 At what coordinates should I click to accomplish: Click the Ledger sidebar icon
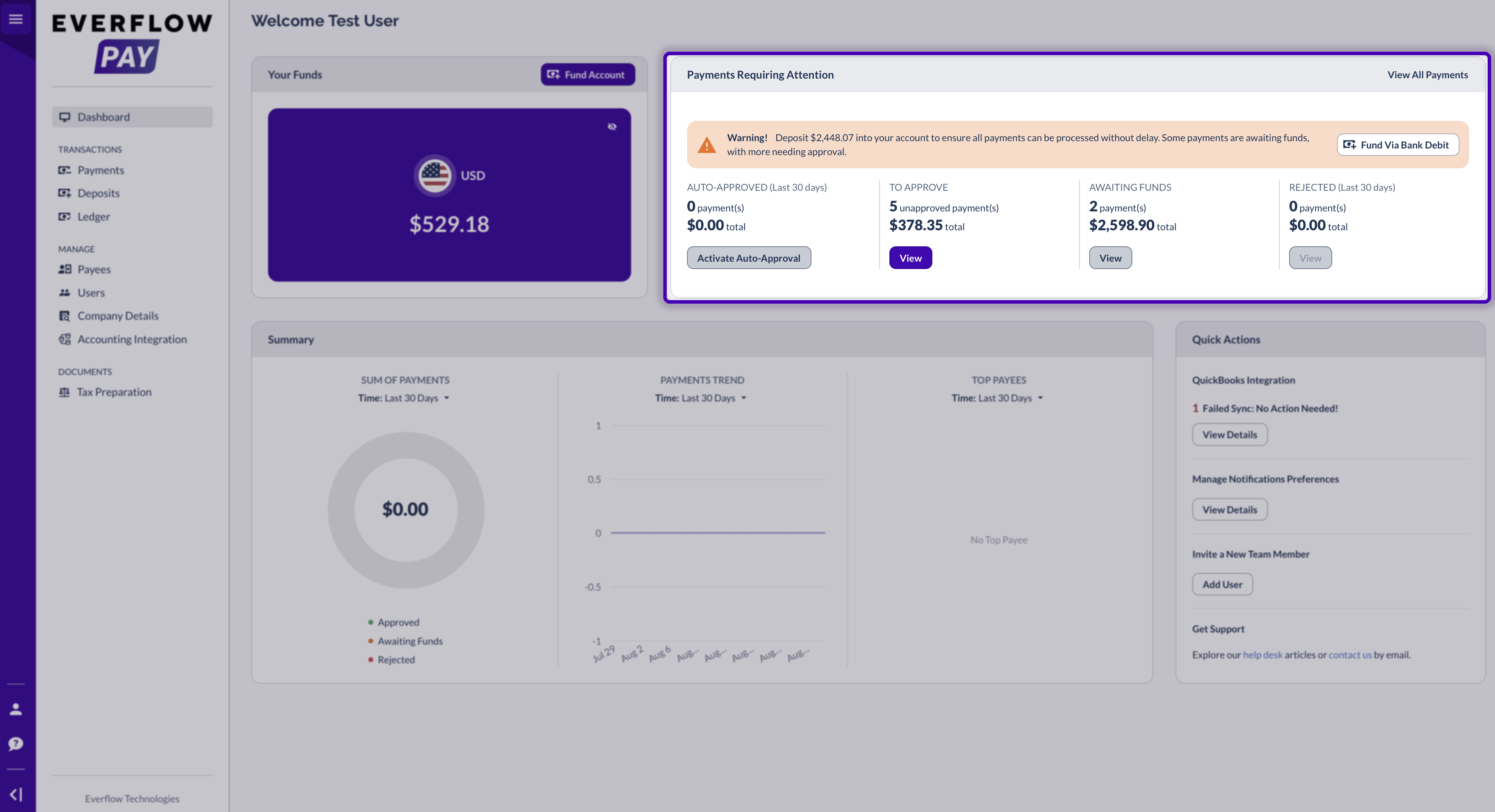pos(64,217)
